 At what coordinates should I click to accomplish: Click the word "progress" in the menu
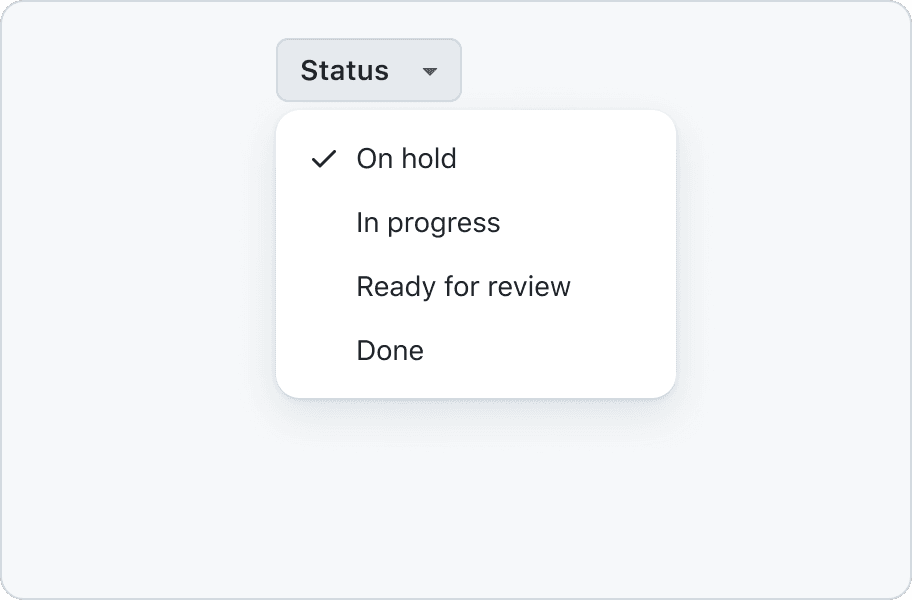point(443,223)
